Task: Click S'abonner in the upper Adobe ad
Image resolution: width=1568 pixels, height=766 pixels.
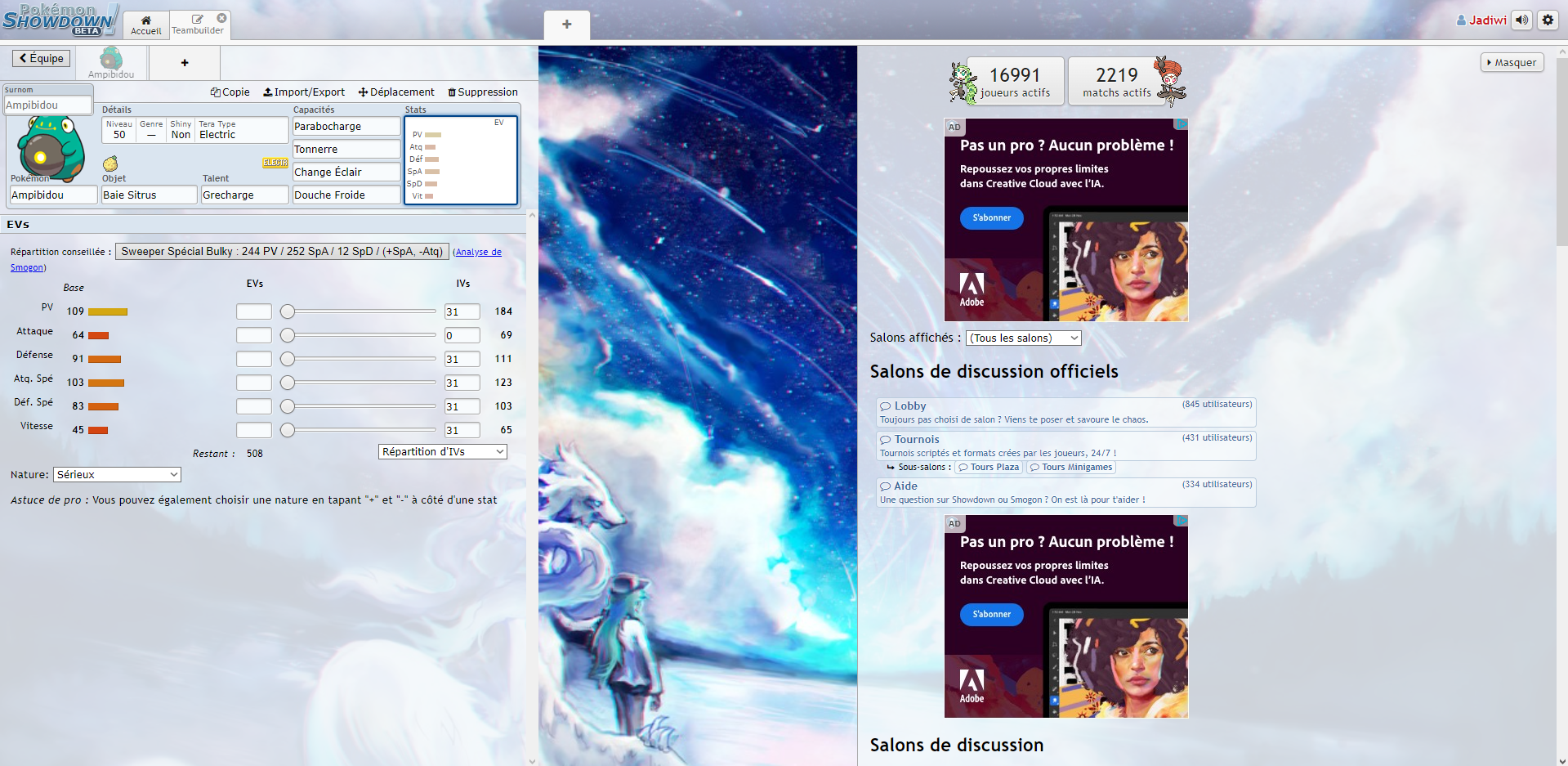Action: [991, 217]
